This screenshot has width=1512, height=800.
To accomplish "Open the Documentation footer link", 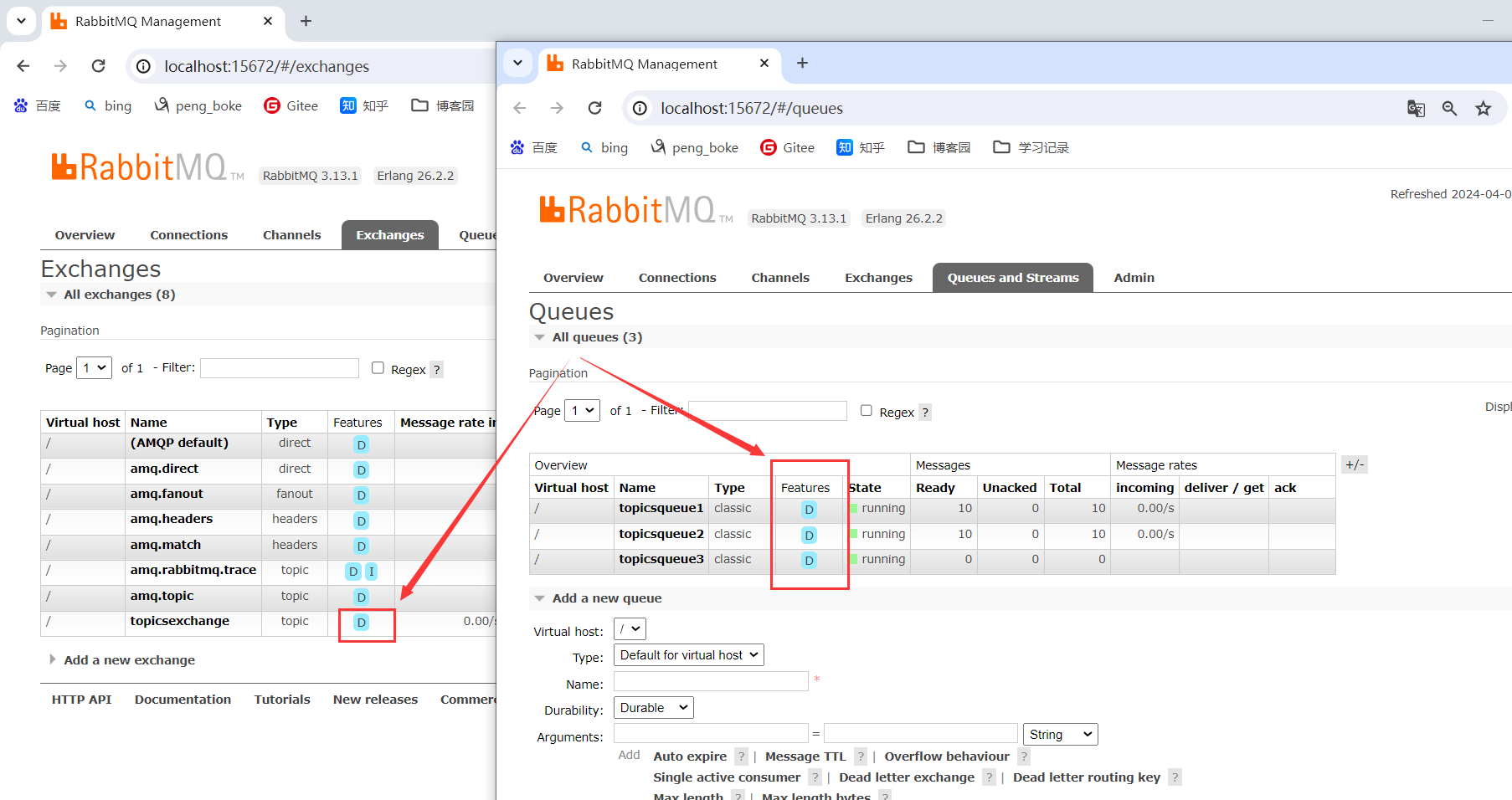I will tap(183, 700).
